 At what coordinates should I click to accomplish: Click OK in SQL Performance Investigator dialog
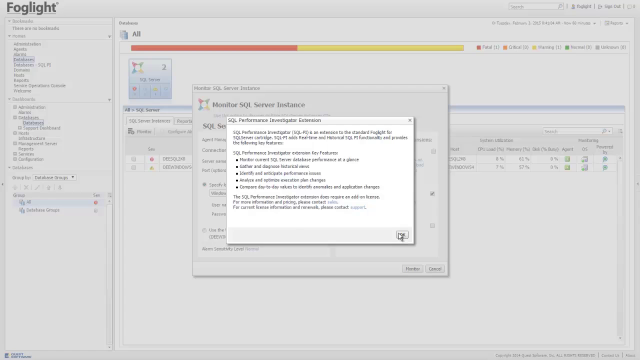click(x=402, y=235)
